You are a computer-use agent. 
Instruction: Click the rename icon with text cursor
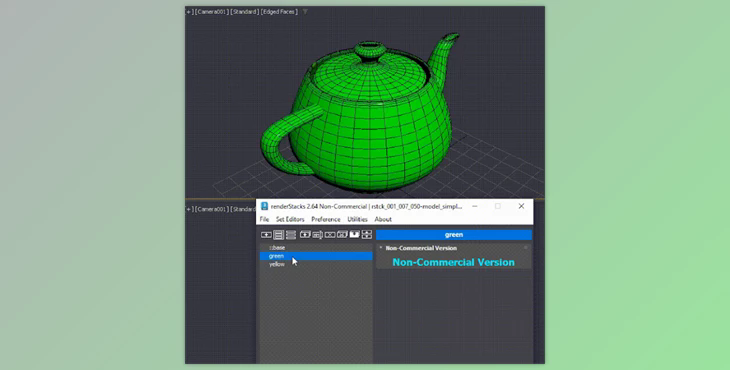pyautogui.click(x=318, y=235)
